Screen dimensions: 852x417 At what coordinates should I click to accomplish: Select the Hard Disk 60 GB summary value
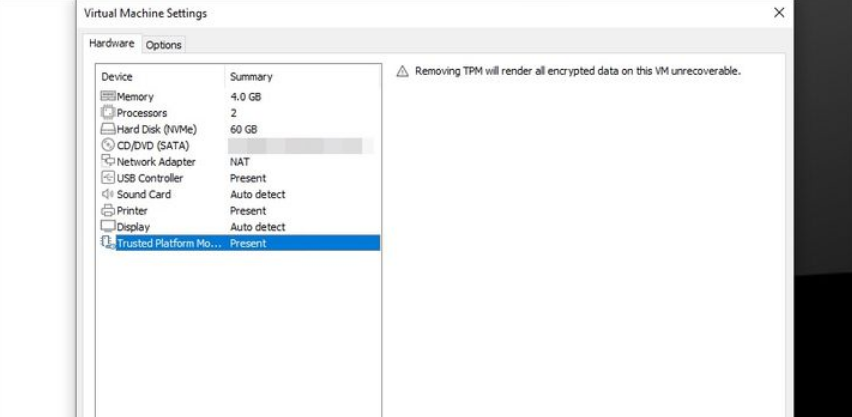(243, 129)
